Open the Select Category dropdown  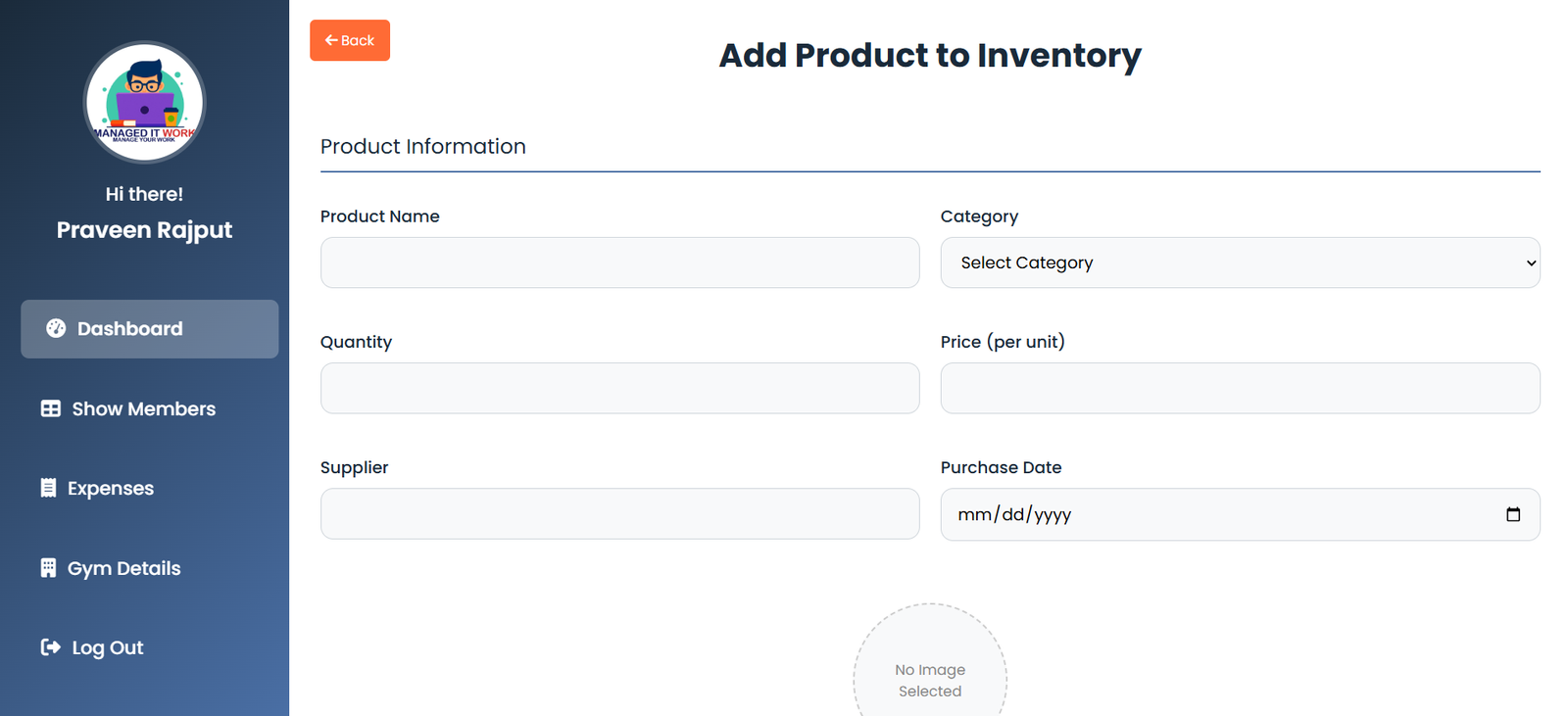(x=1240, y=263)
